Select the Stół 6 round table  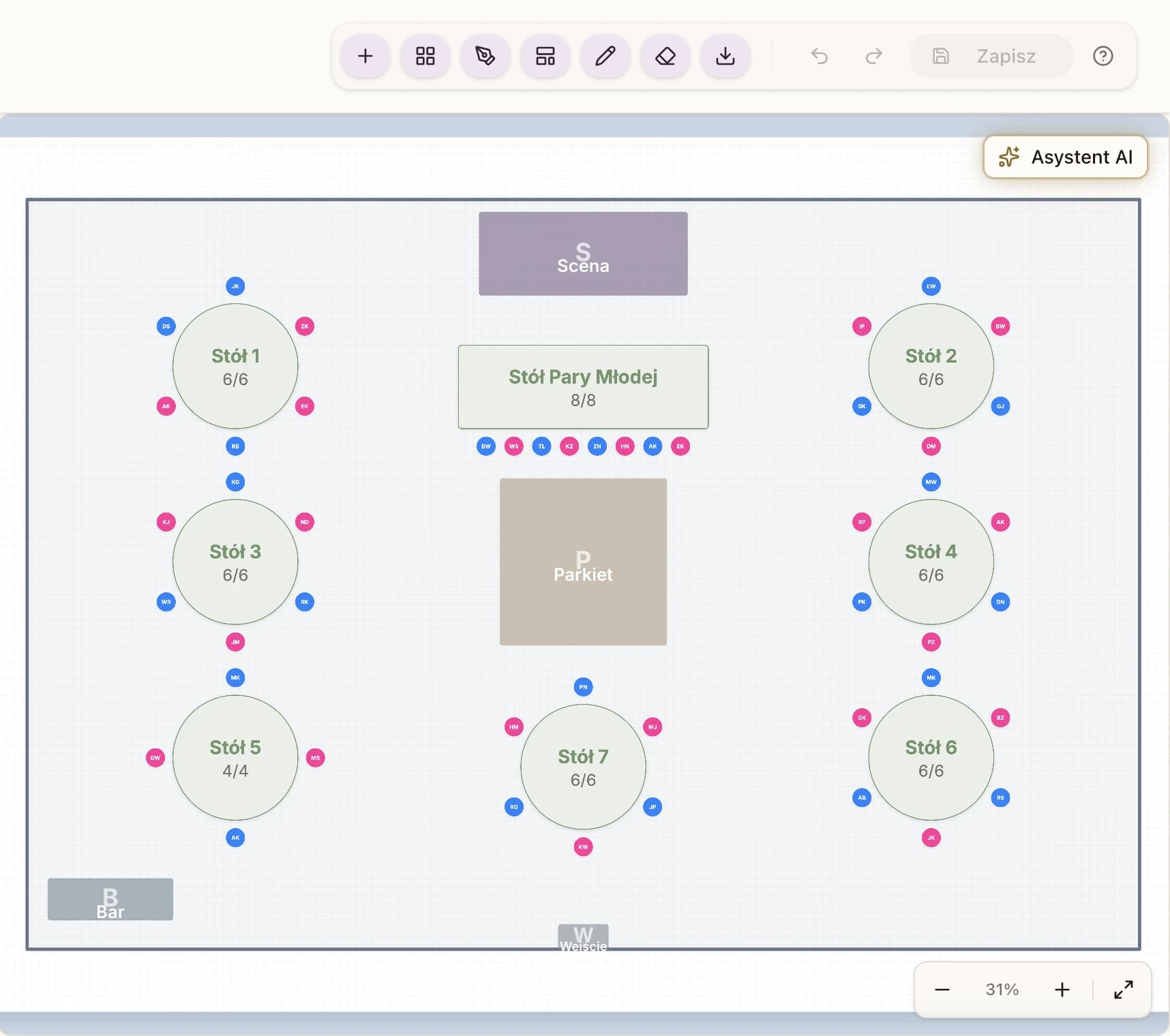[931, 757]
